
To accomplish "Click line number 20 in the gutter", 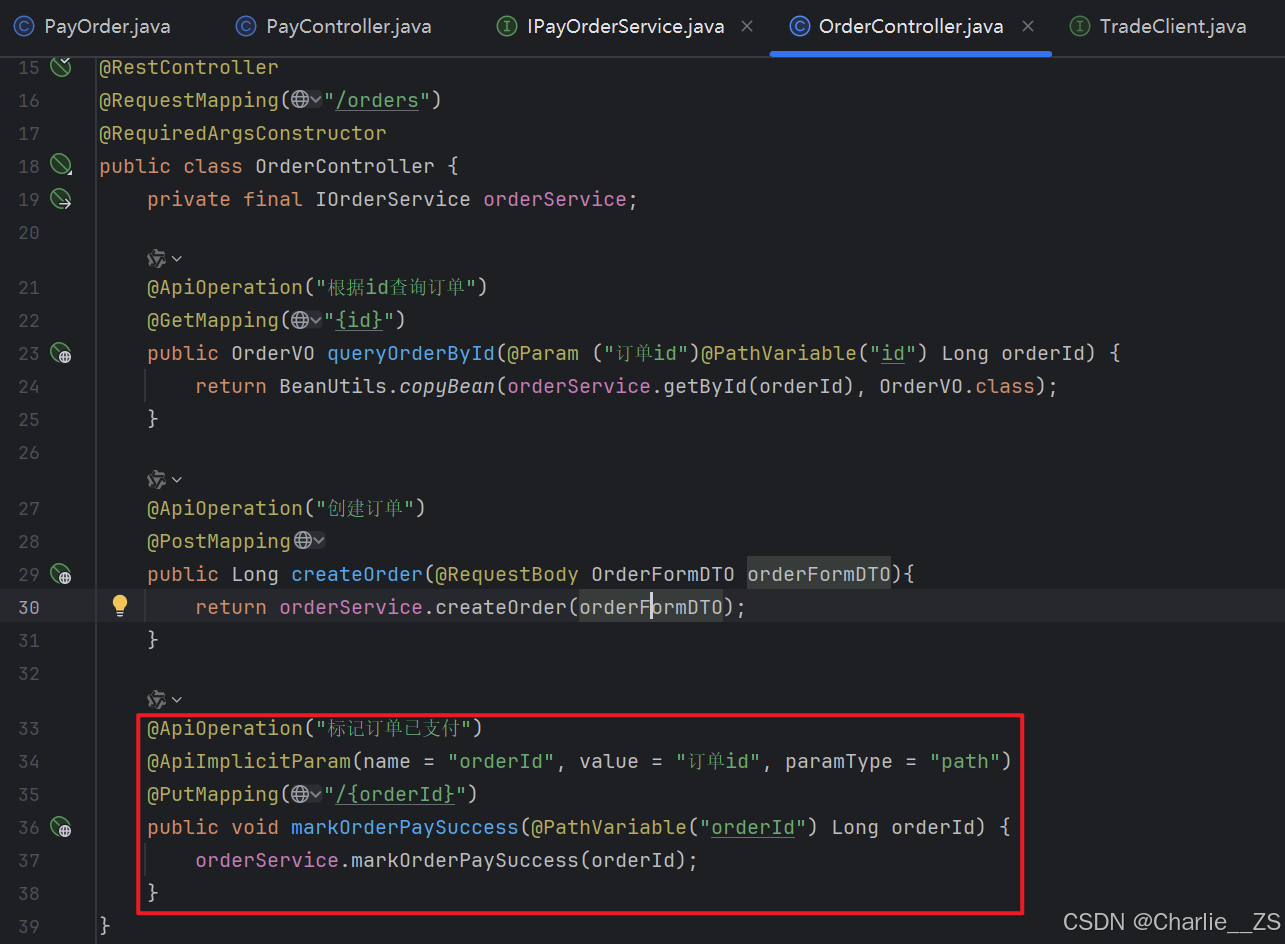I will tap(29, 232).
